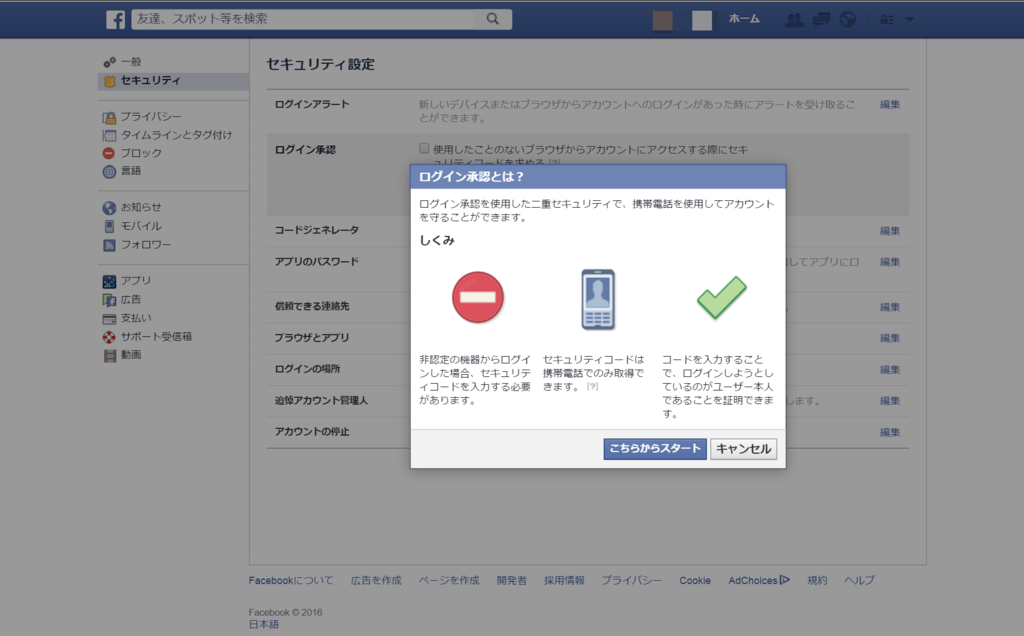
Task: Click the globe icon beside お知らせ
Action: [109, 208]
